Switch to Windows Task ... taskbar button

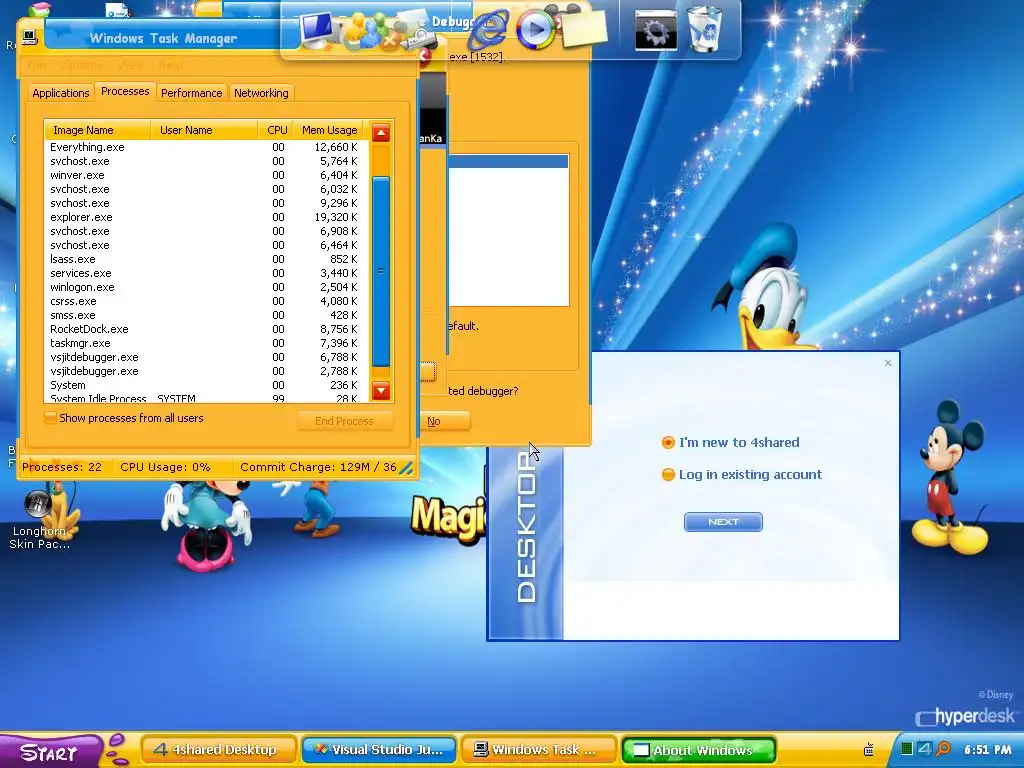tap(539, 750)
